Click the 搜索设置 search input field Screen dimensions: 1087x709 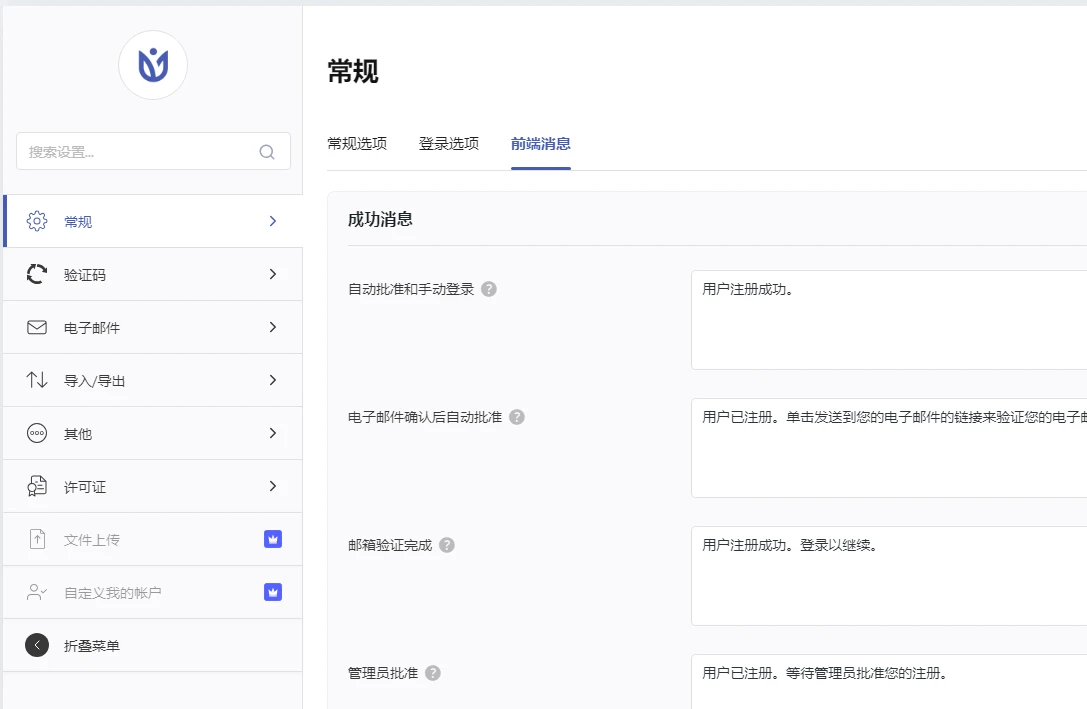click(140, 151)
